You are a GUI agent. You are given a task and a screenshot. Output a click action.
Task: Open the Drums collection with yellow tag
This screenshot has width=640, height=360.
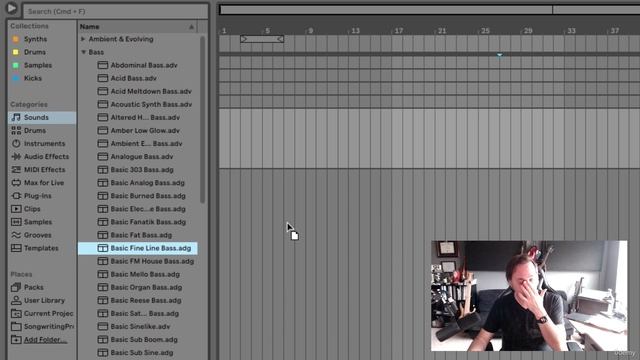[x=35, y=52]
